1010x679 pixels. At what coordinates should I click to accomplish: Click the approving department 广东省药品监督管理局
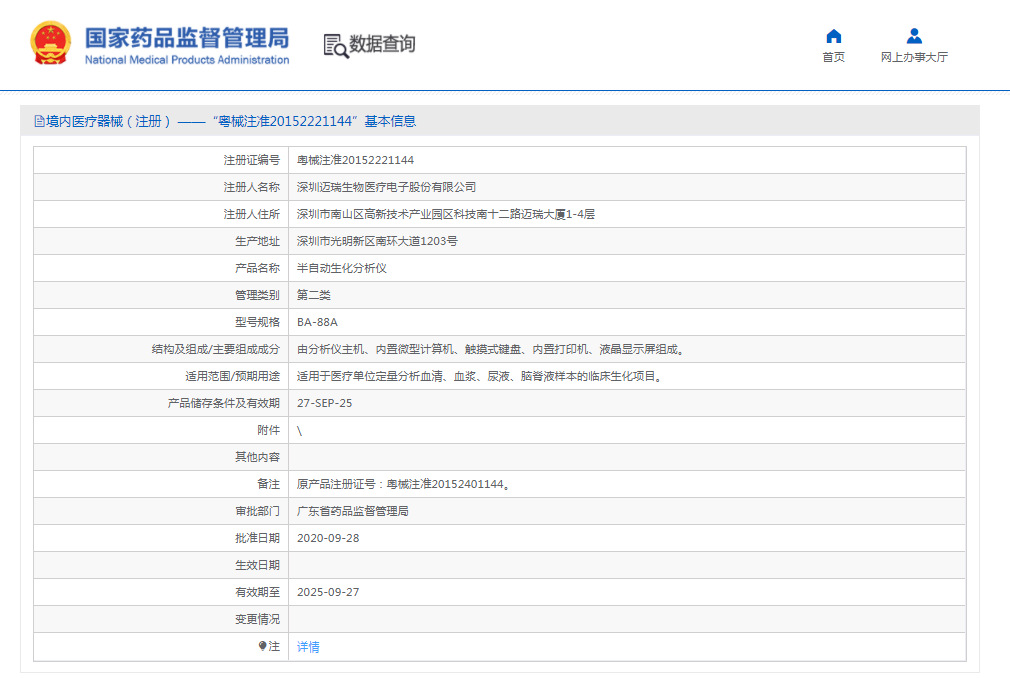click(x=352, y=511)
